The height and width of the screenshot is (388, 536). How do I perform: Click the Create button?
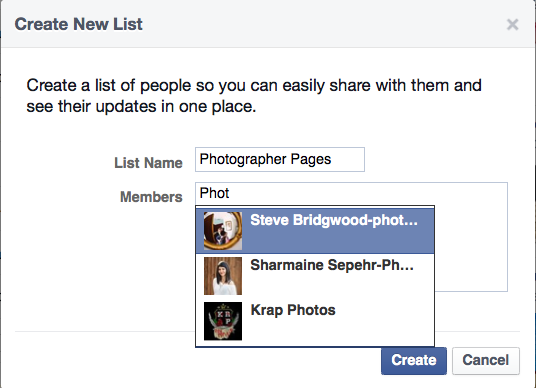click(414, 361)
